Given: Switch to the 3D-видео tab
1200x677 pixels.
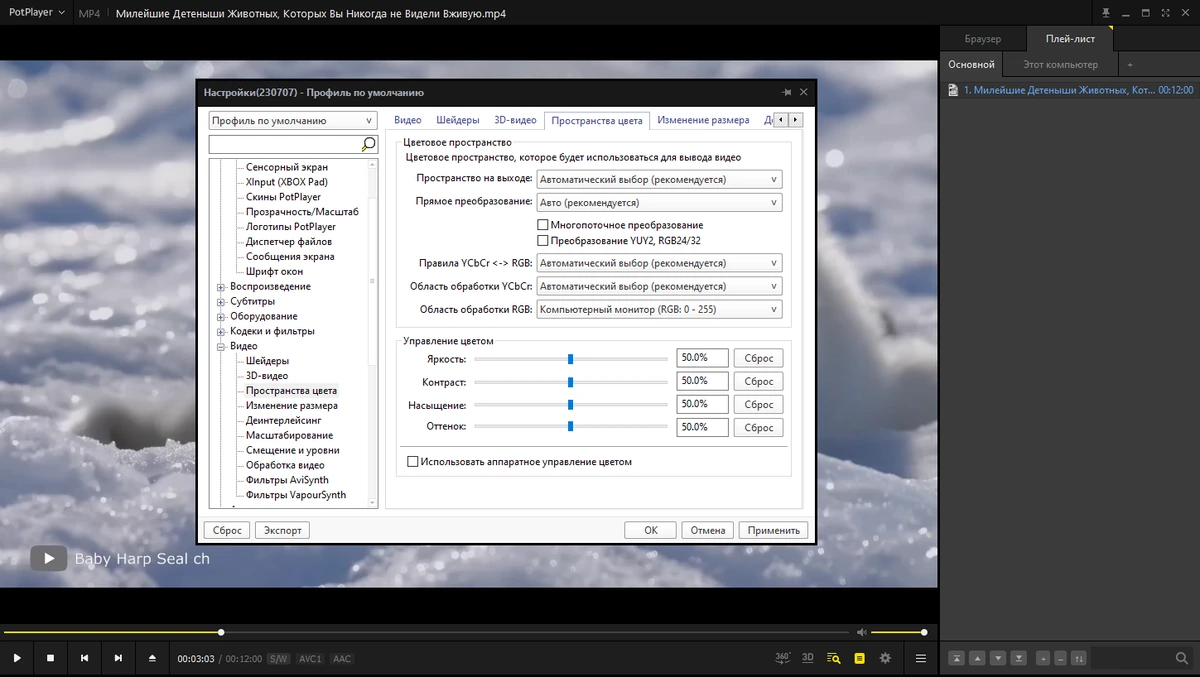Looking at the screenshot, I should point(515,120).
